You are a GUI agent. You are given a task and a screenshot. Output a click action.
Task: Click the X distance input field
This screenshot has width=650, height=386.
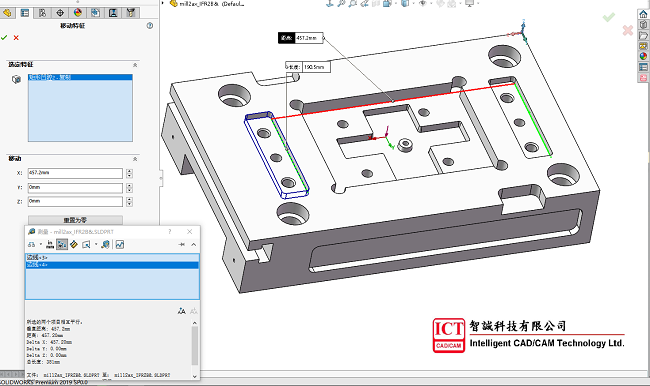75,173
